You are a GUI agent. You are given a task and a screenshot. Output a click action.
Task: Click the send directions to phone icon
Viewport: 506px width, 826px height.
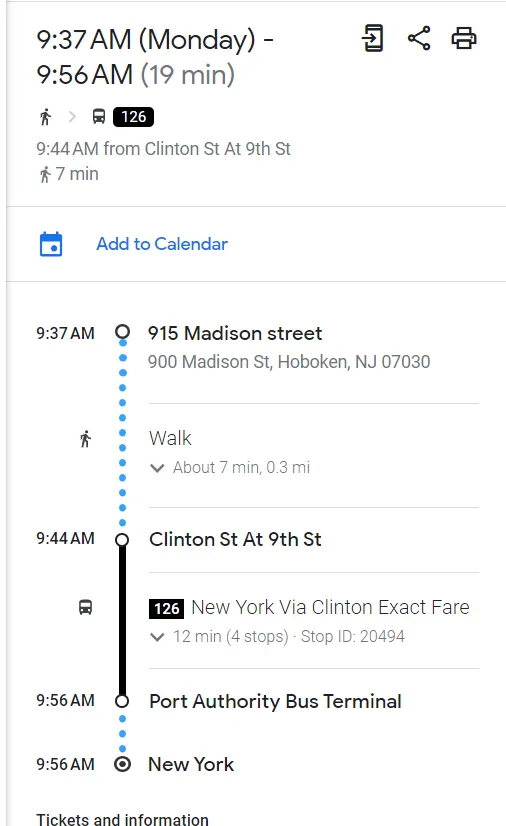click(x=373, y=38)
